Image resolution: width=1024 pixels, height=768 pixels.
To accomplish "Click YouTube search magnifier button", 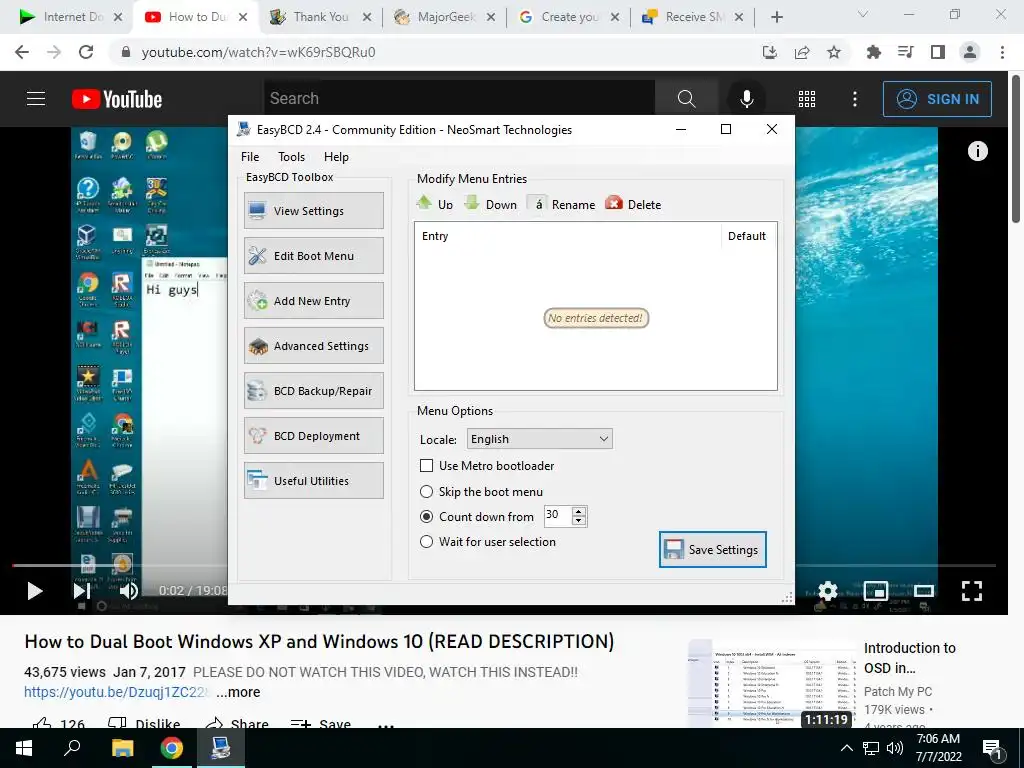I will click(x=686, y=99).
